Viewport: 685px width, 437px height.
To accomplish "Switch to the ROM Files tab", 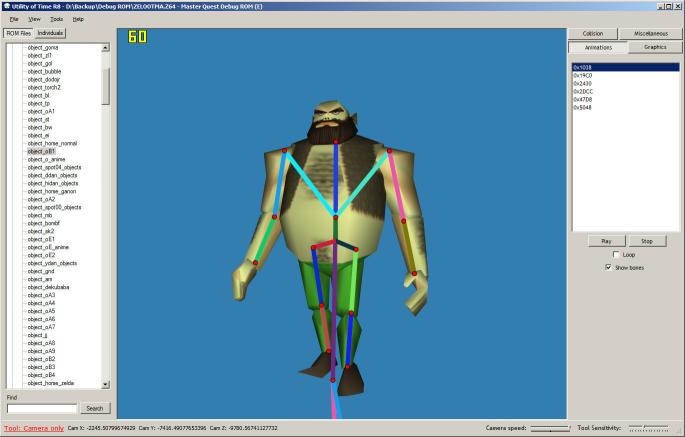I will coord(18,33).
